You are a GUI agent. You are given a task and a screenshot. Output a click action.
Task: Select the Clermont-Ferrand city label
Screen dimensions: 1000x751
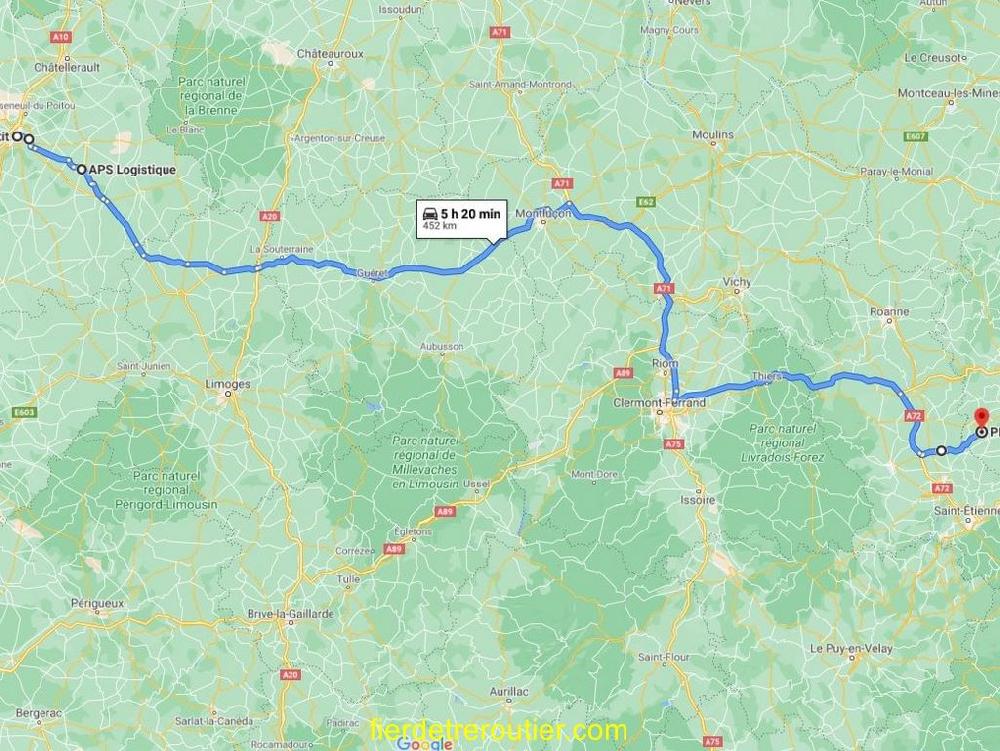659,403
